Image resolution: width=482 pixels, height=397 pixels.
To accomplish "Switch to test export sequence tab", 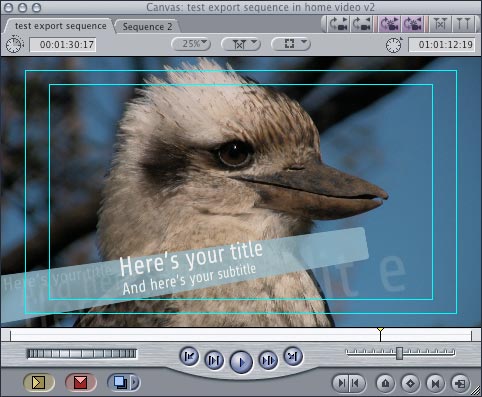I will [60, 26].
